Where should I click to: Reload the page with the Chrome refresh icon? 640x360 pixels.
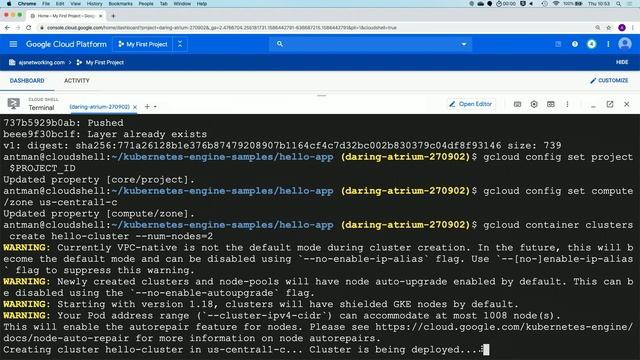coord(29,27)
